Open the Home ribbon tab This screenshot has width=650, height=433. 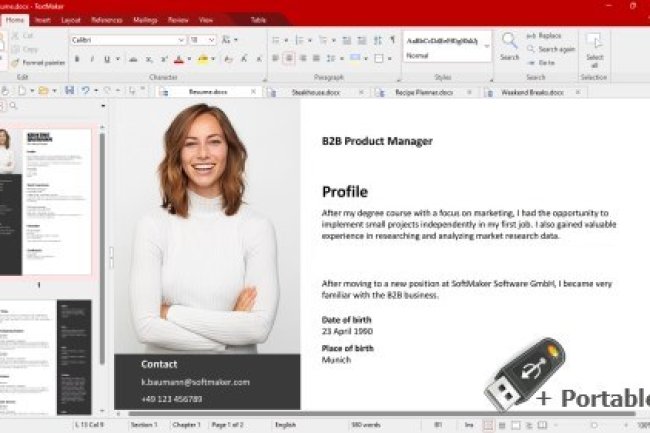[15, 20]
